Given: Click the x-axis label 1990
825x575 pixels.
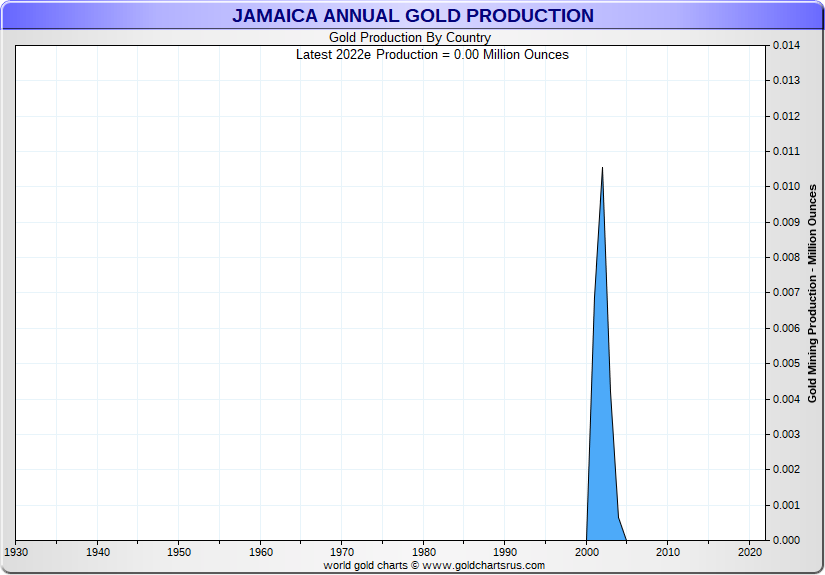Looking at the screenshot, I should 505,552.
